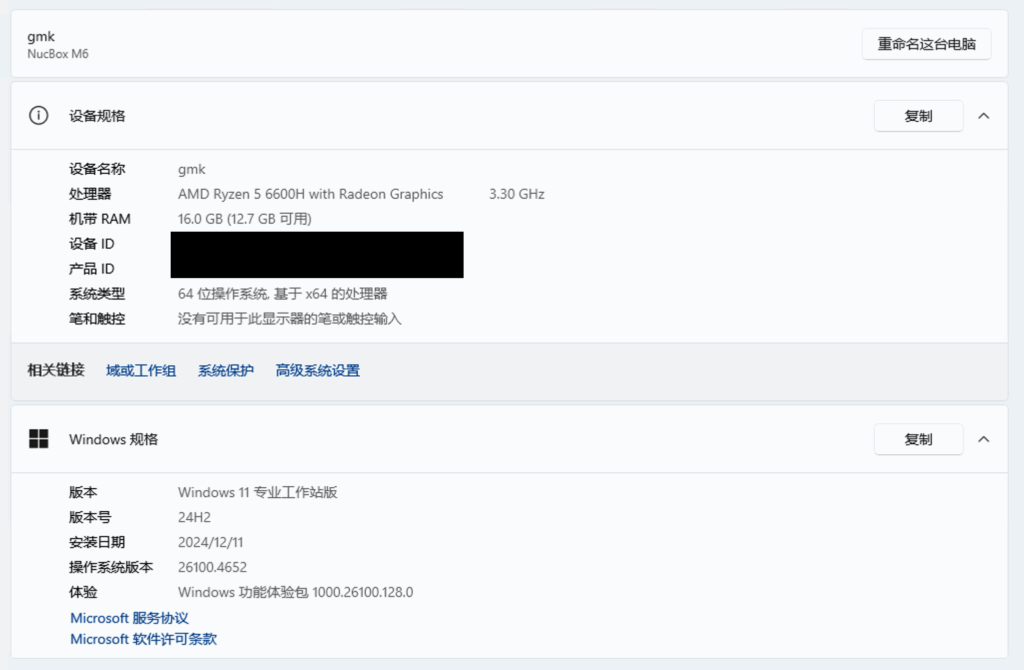
Task: Click the Windows logo icon beside Windows 规格
Action: click(39, 439)
